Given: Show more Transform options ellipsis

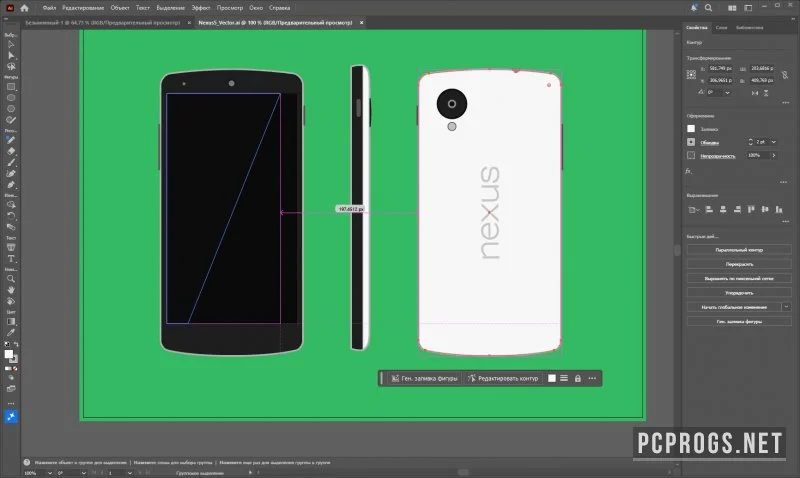Looking at the screenshot, I should (x=786, y=103).
